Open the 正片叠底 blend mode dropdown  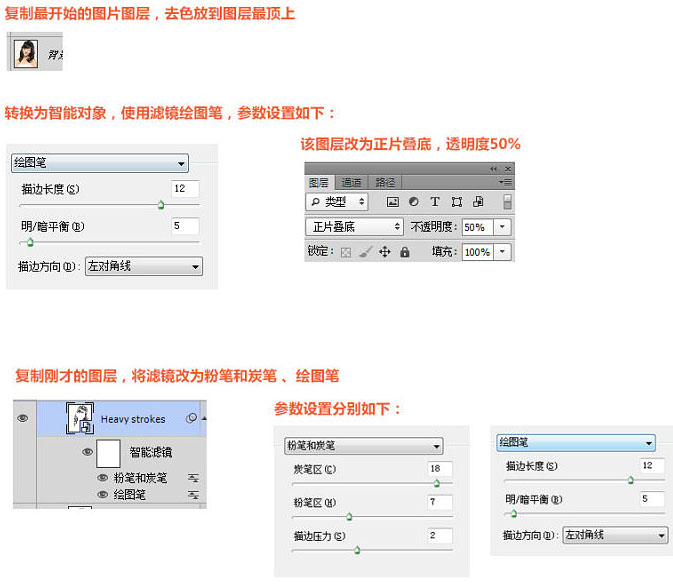355,227
